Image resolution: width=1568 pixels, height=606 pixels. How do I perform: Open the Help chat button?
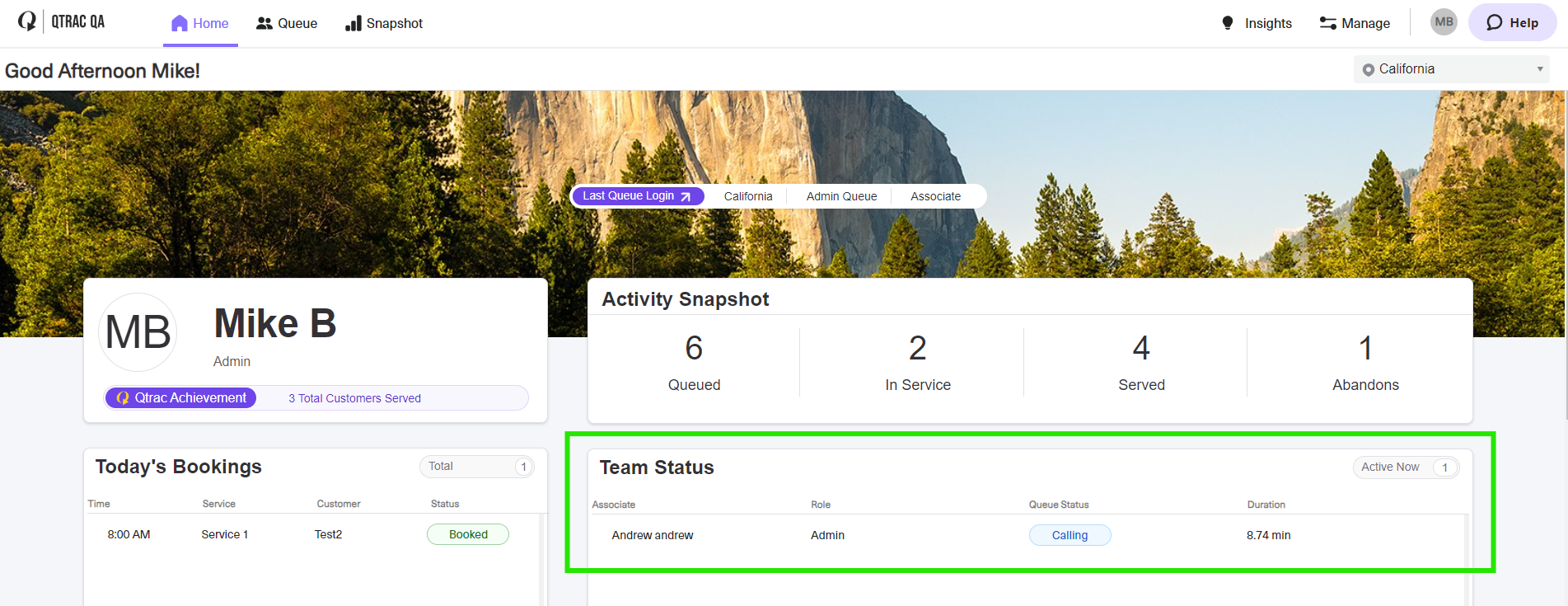click(1512, 23)
